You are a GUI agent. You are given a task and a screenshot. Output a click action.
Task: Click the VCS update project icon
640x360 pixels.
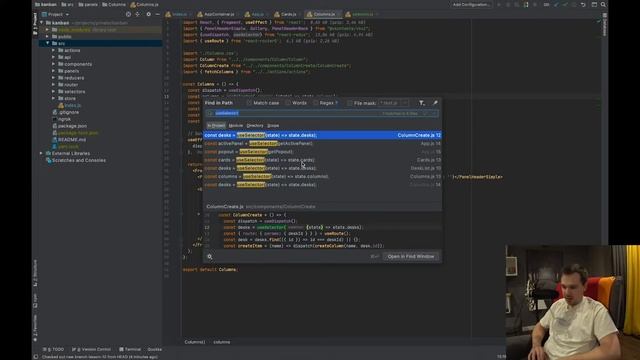pyautogui.click(x=556, y=4)
